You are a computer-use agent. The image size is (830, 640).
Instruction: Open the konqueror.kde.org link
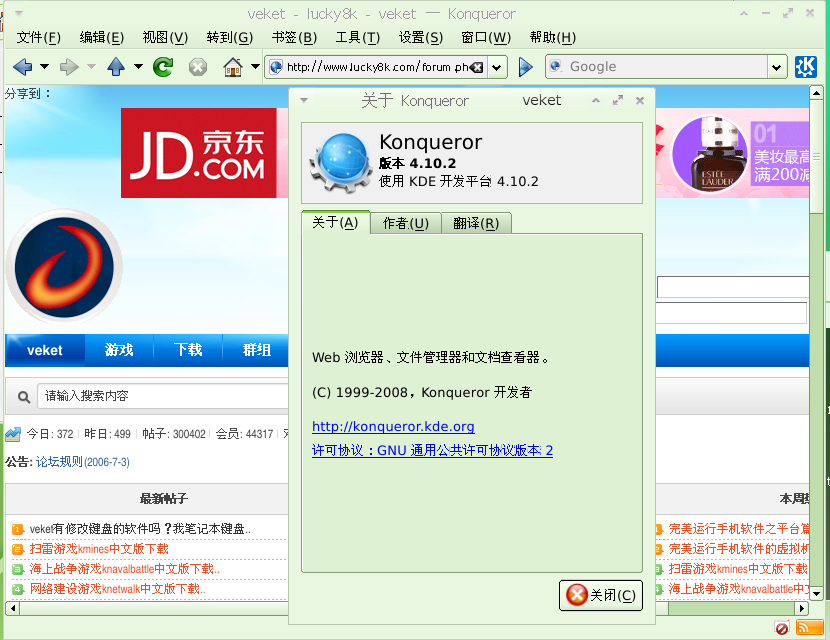(393, 426)
